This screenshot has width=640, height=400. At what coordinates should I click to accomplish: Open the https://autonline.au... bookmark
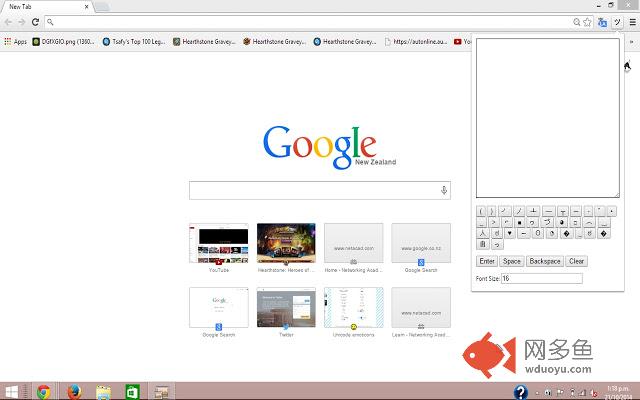416,42
